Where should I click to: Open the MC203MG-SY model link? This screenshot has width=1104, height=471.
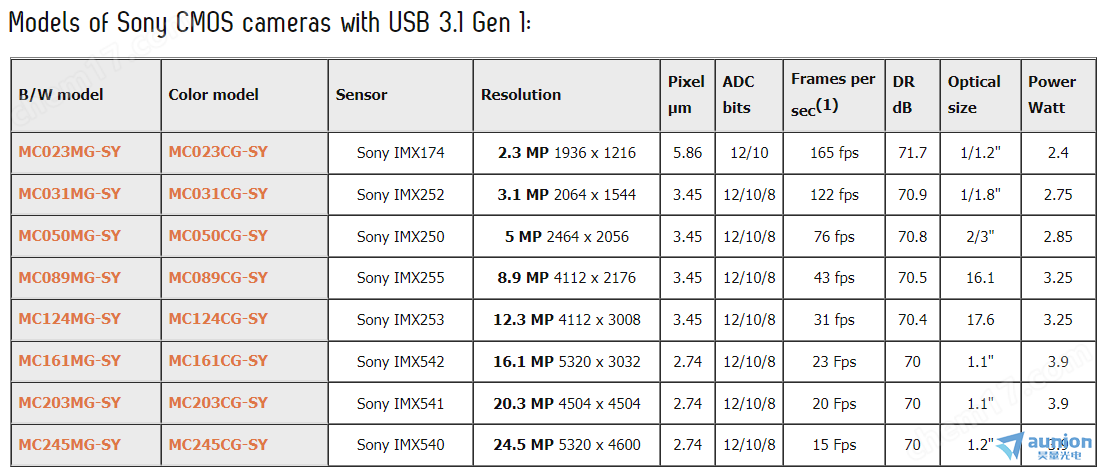coord(70,403)
